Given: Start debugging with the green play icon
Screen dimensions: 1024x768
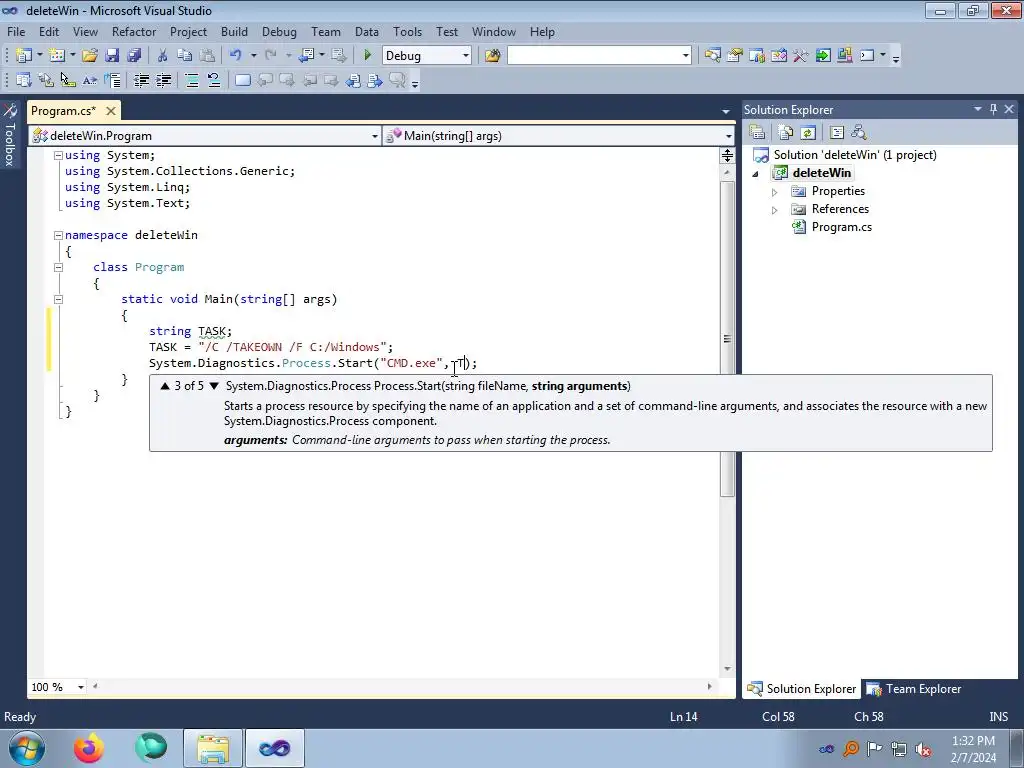Looking at the screenshot, I should pos(367,56).
